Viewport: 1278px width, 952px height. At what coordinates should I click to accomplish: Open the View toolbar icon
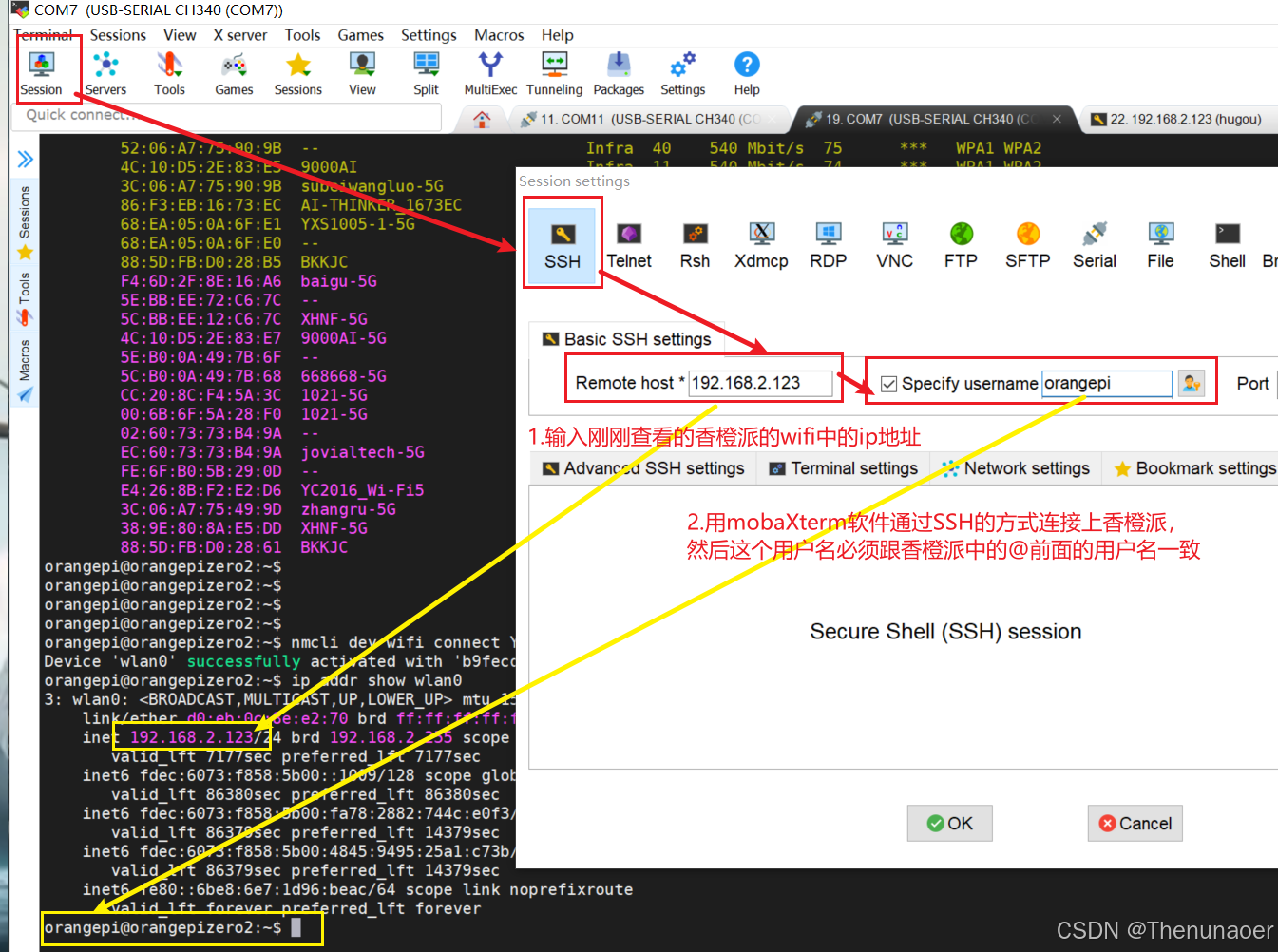coord(362,73)
